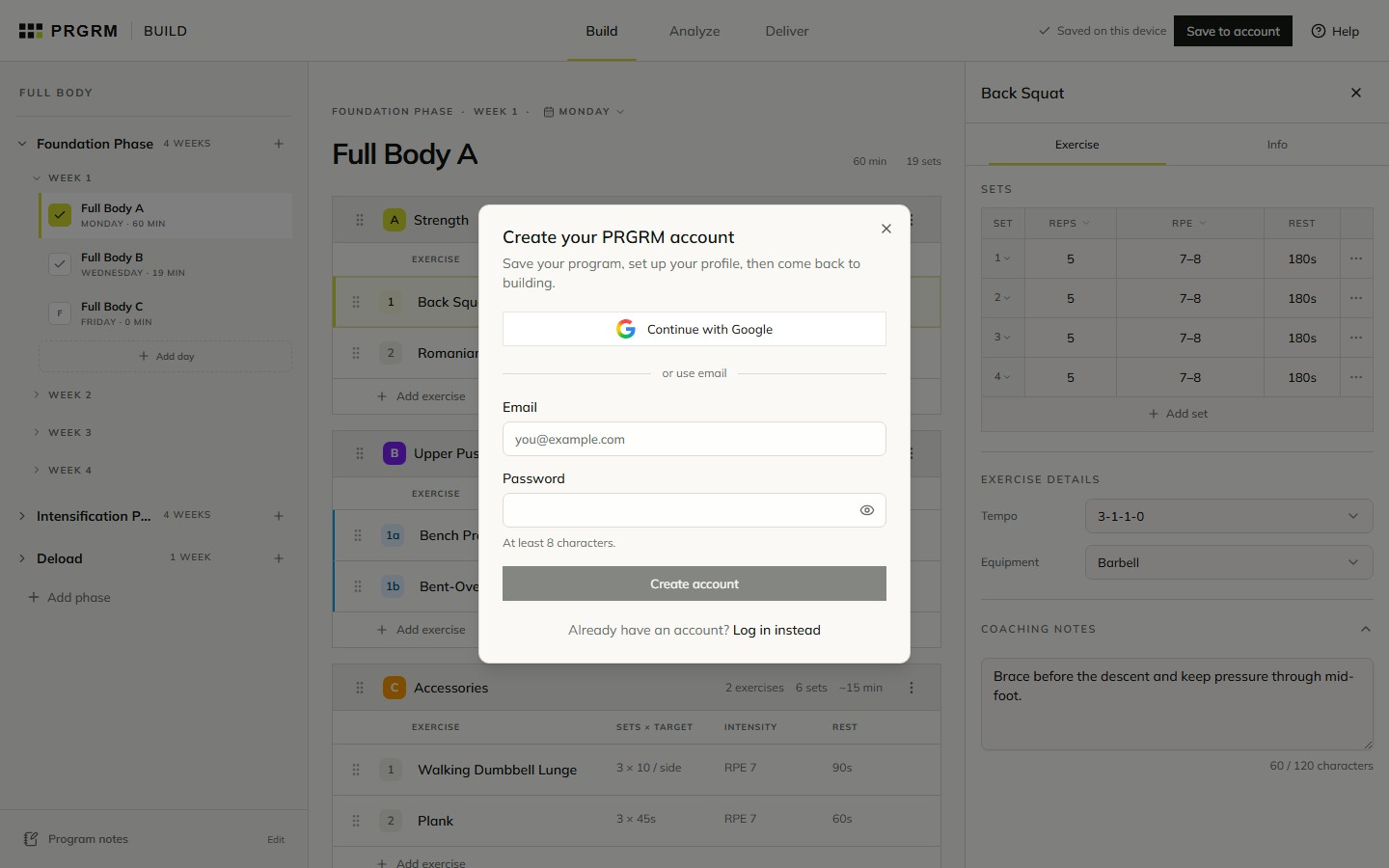
Task: Click the Program notes icon
Action: 31,839
